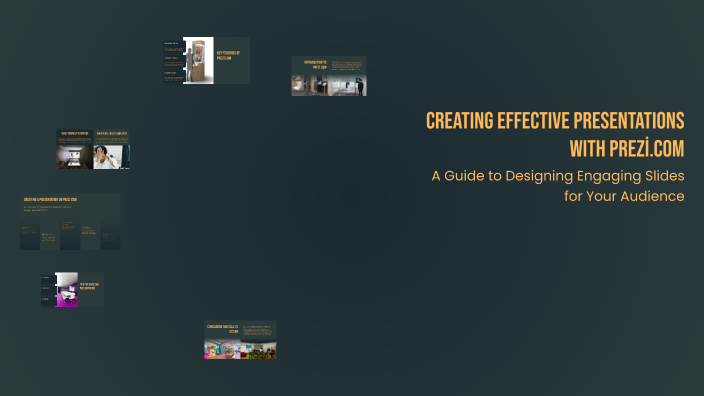
Task: Open the 'Creating a Presentation on Prezi.com' topic
Action: (70, 222)
